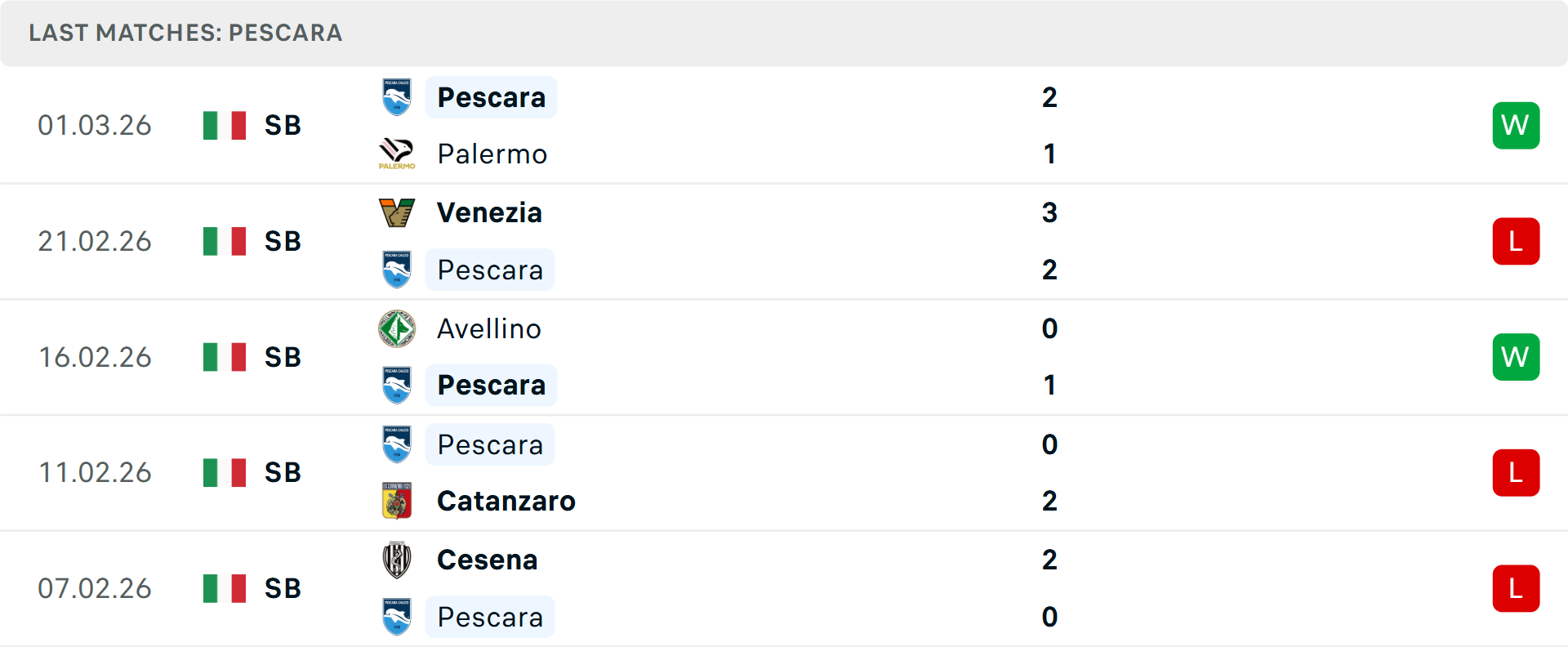The height and width of the screenshot is (647, 1568).
Task: Click the SB league label on 11.02.26 row
Action: [283, 472]
